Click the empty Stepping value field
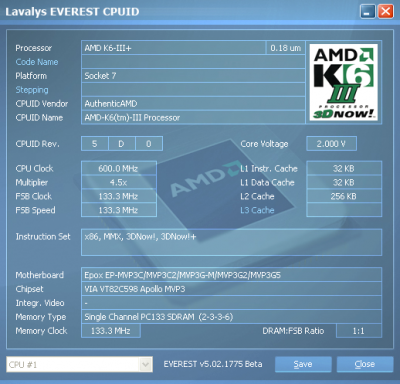The height and width of the screenshot is (384, 400). coord(193,90)
